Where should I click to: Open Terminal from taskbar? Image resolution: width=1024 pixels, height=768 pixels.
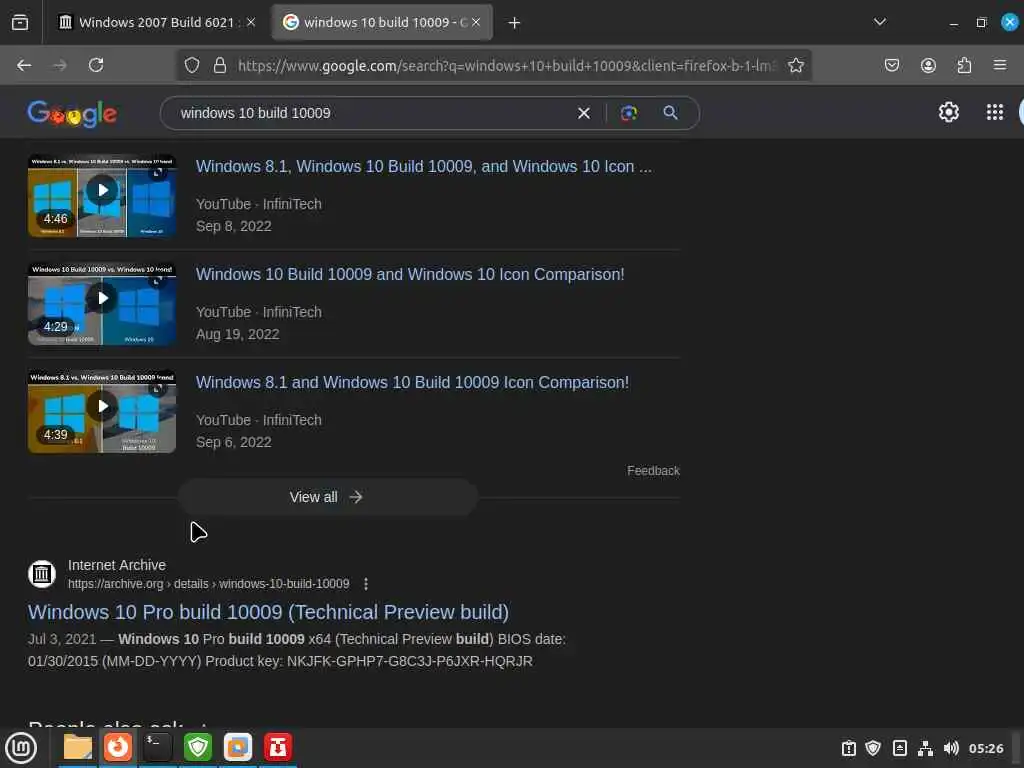tap(157, 747)
